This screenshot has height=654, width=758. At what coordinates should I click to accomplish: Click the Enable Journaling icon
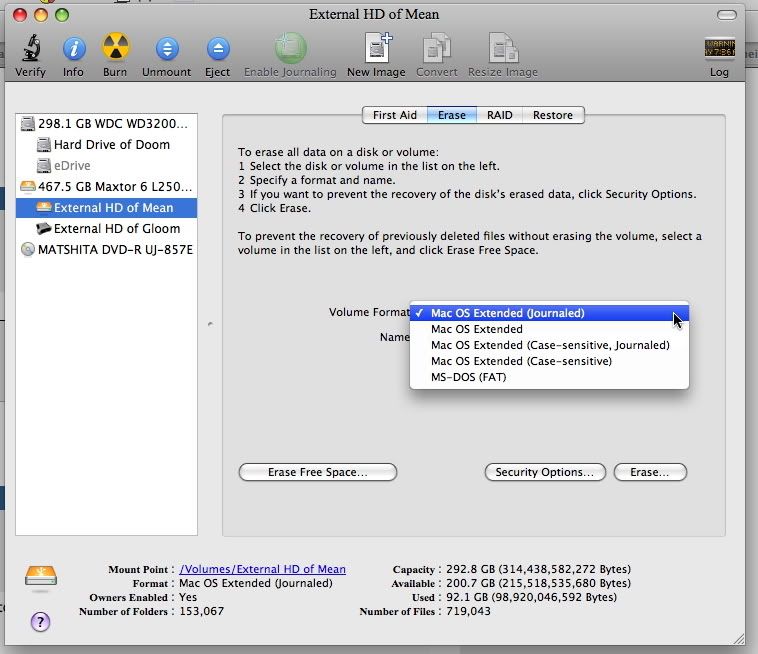click(291, 48)
